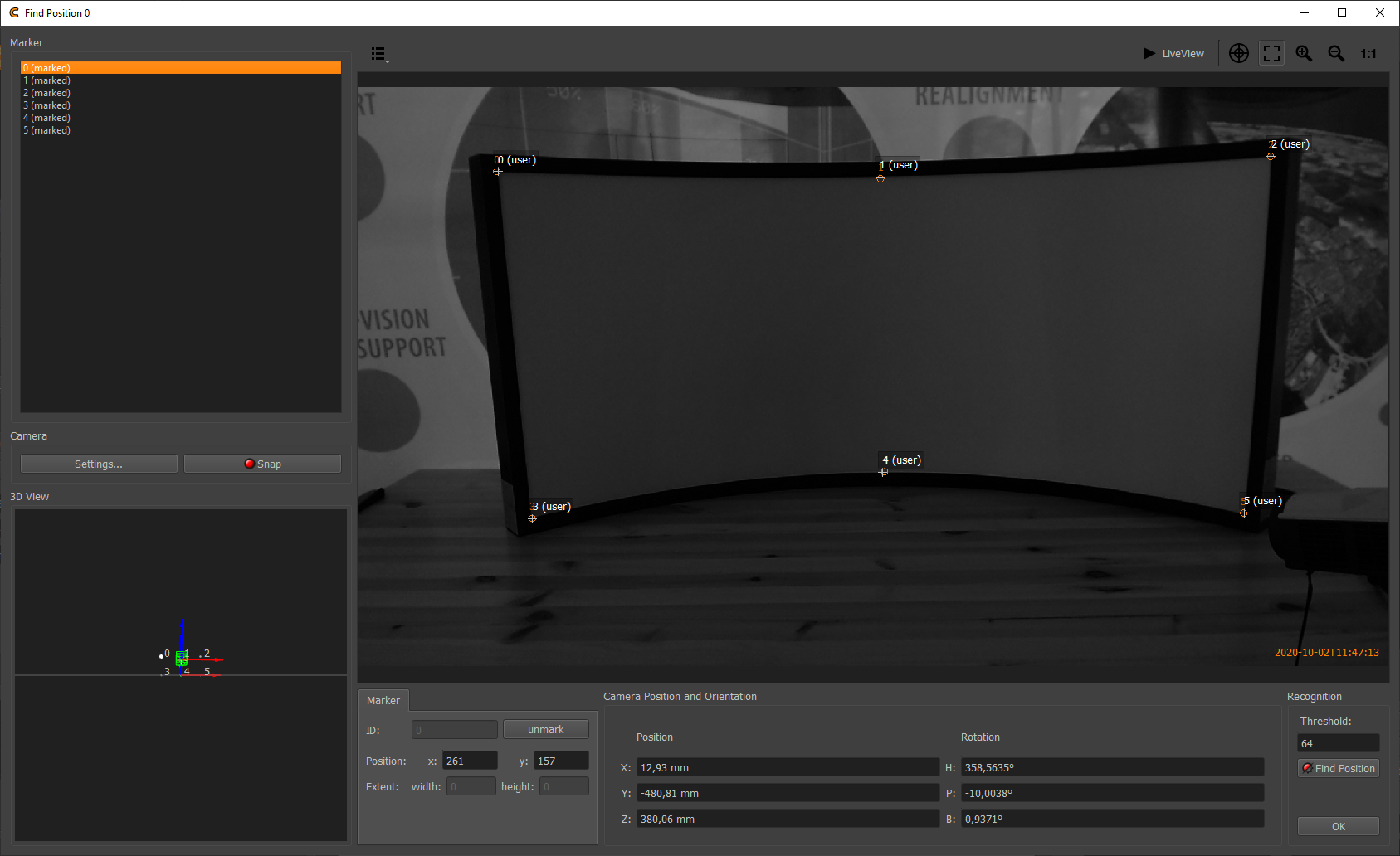This screenshot has height=856, width=1400.
Task: Click the zoom out magnifier icon
Action: [x=1336, y=54]
